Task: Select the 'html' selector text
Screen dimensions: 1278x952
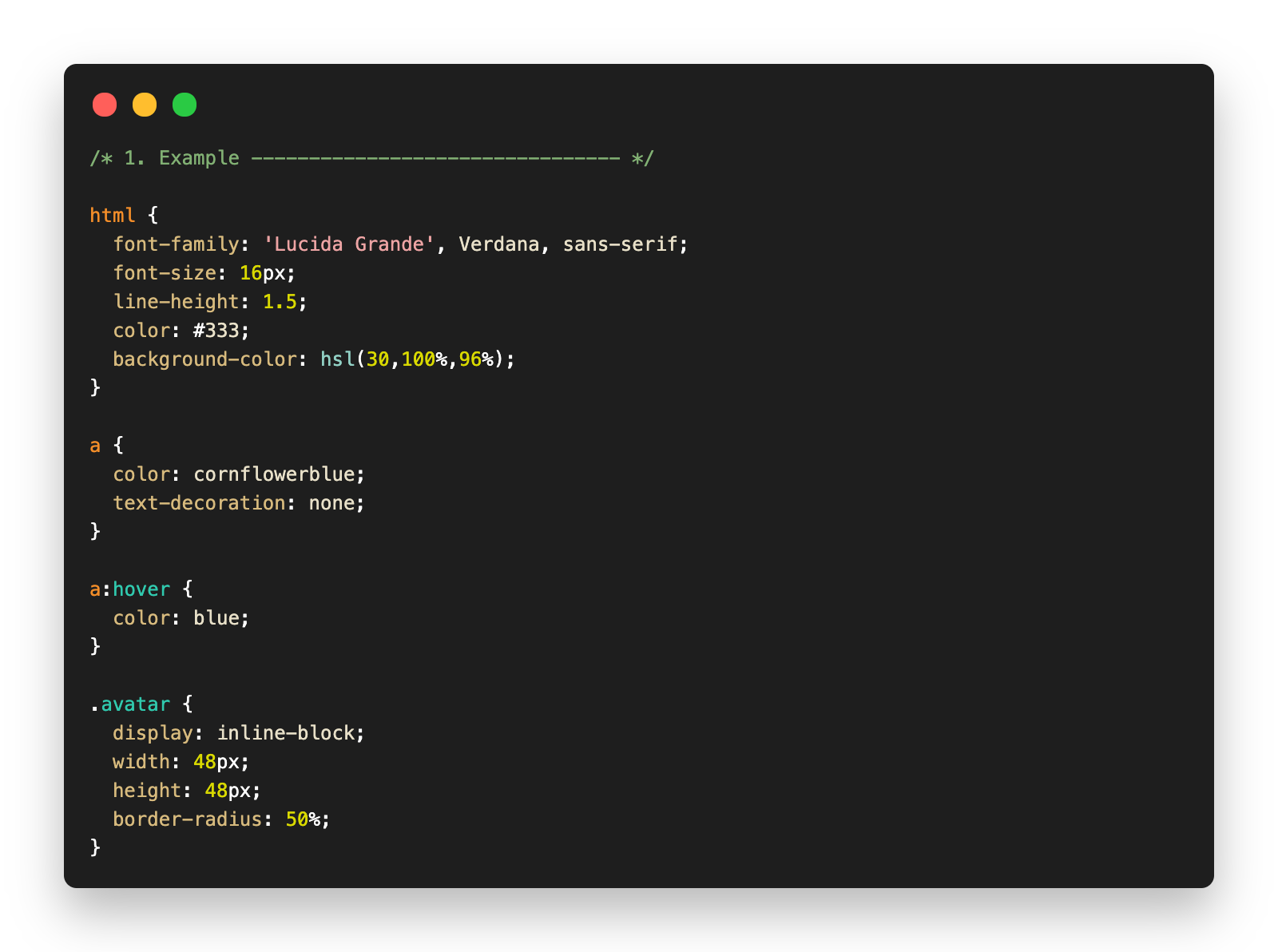Action: pos(113,215)
